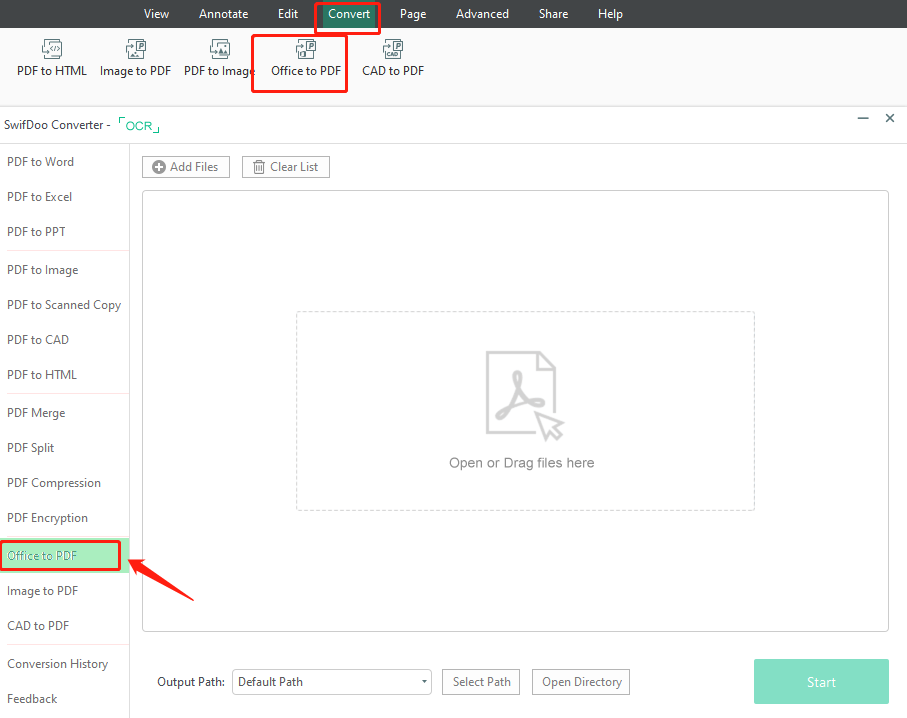The height and width of the screenshot is (718, 907).
Task: Open the Annotate menu
Action: [x=223, y=14]
